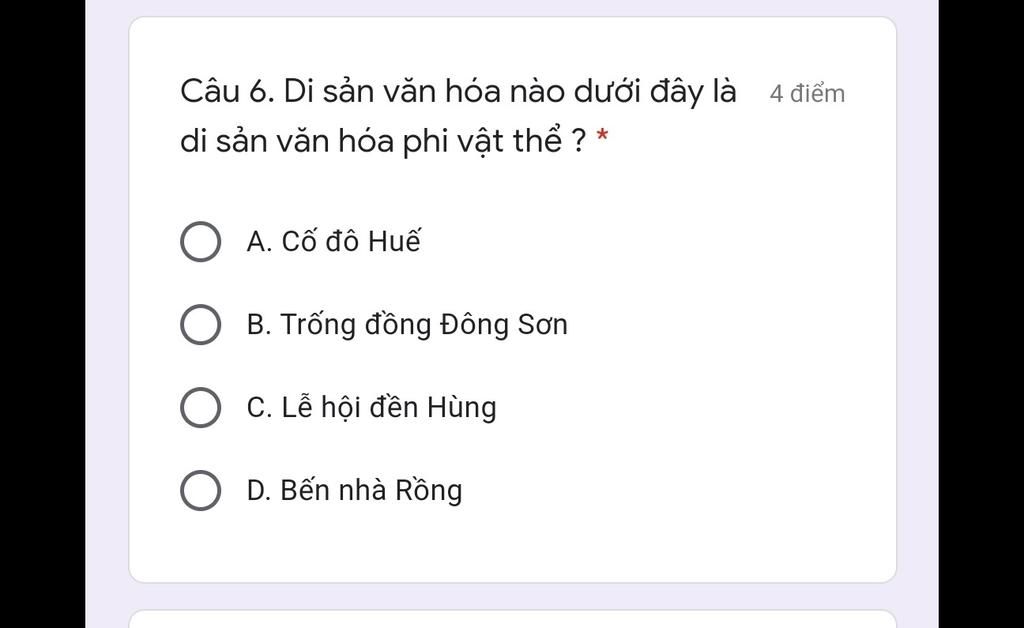Select radio button for option C

coord(200,406)
